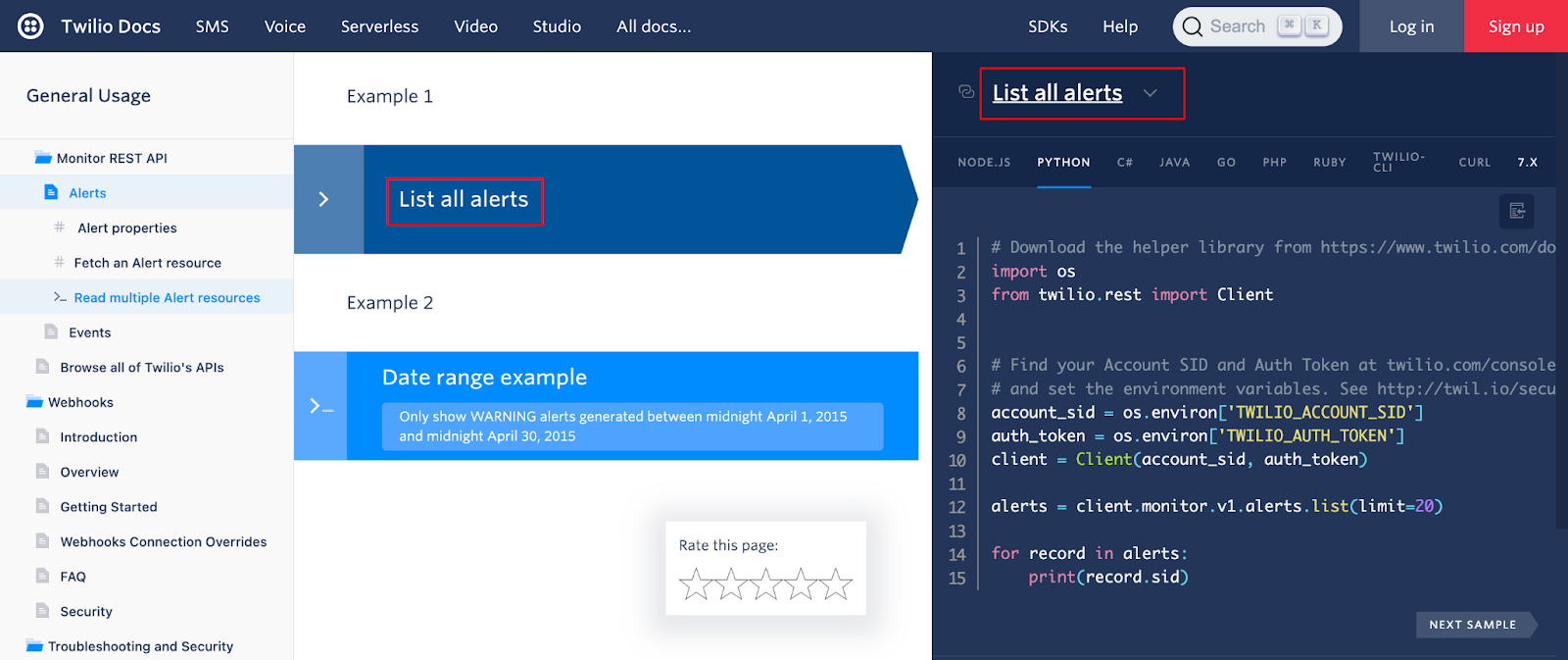This screenshot has width=1568, height=660.
Task: Open the Serverless docs menu item
Action: [379, 26]
